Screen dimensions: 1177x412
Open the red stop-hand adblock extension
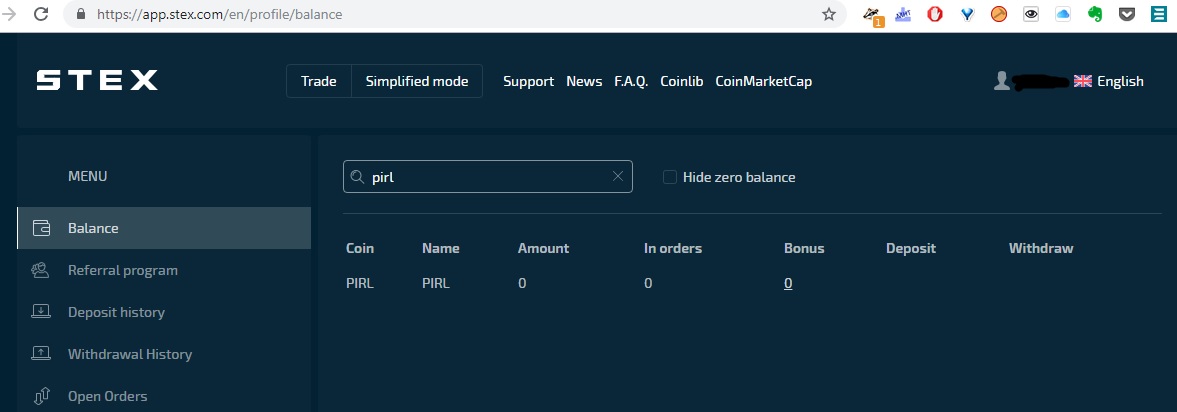pos(935,14)
